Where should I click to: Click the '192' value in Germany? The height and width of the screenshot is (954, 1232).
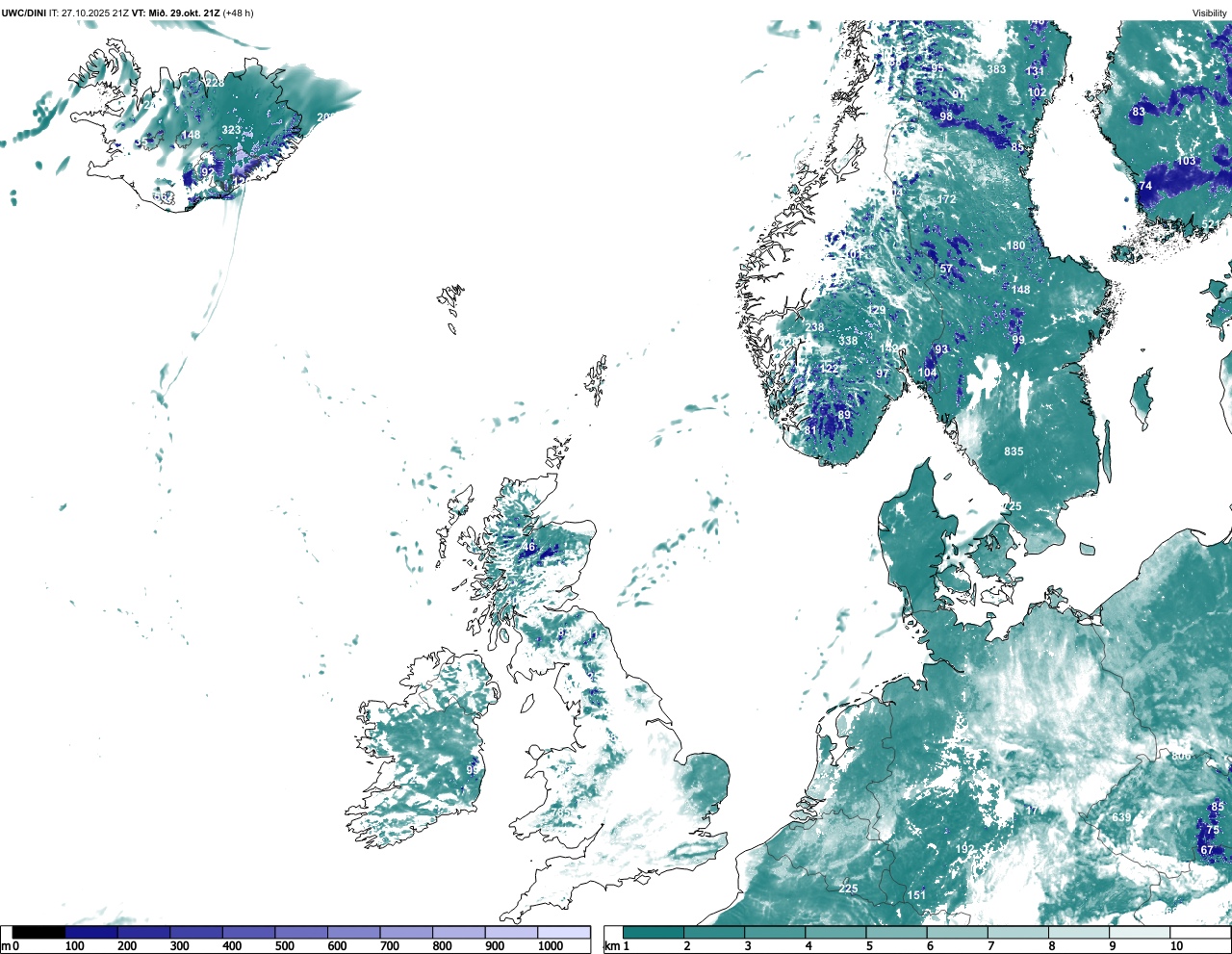click(x=965, y=849)
